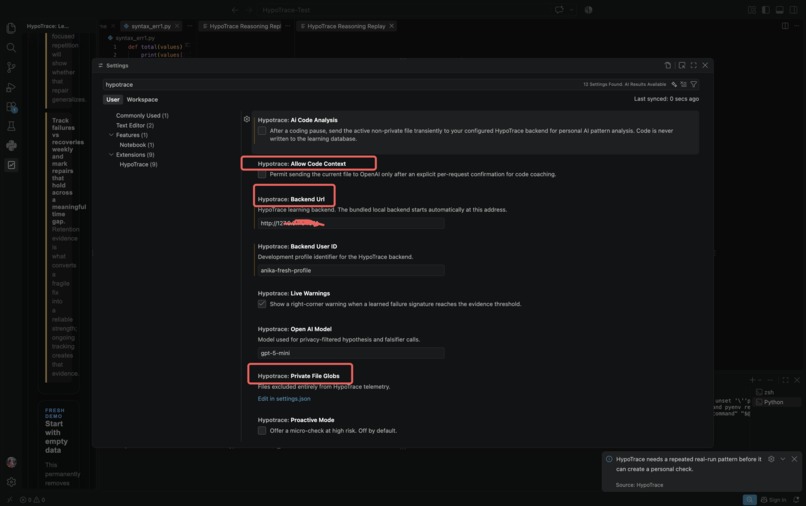Click Open AI Model field gpt-5-mini

click(351, 353)
